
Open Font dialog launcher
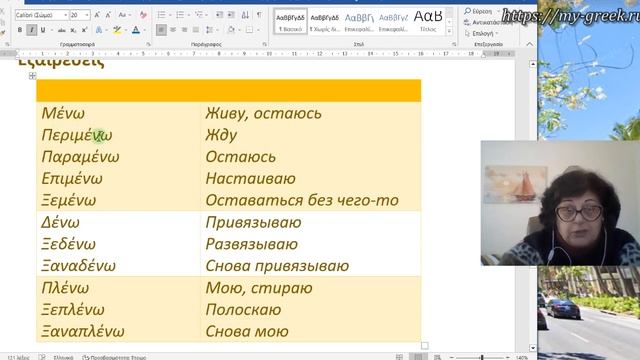tap(148, 44)
